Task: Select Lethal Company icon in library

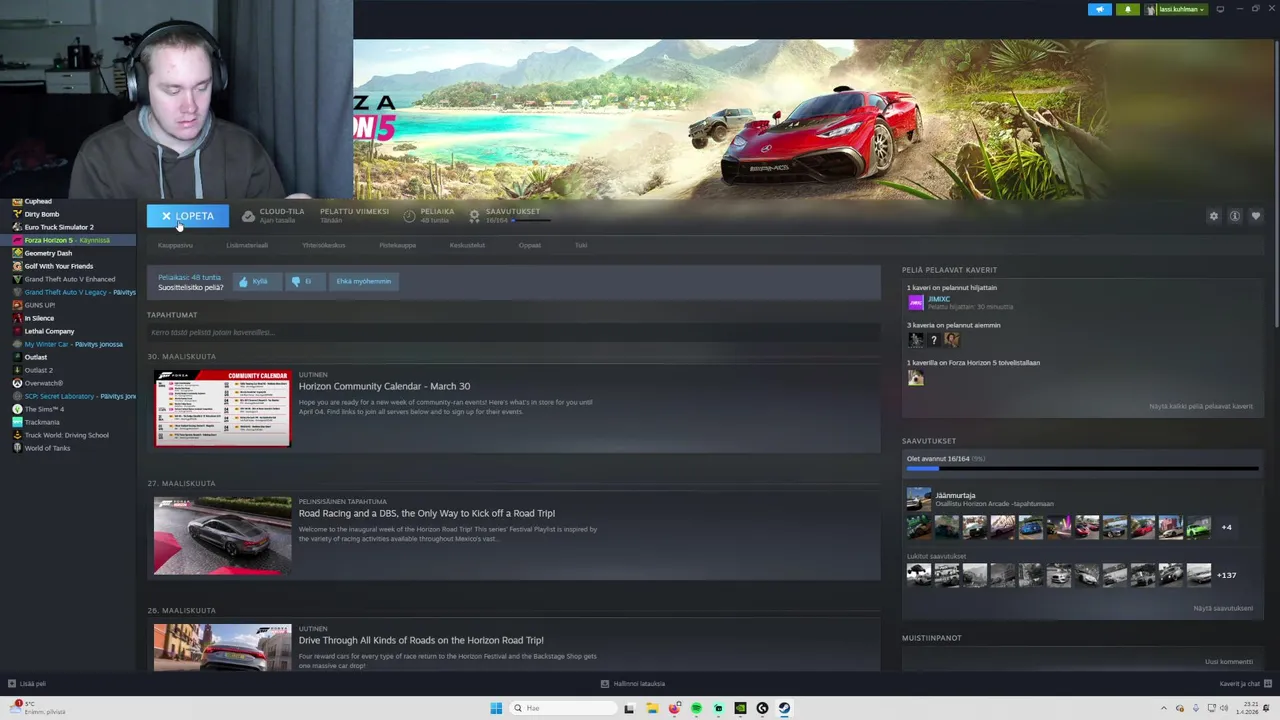Action: (x=17, y=331)
